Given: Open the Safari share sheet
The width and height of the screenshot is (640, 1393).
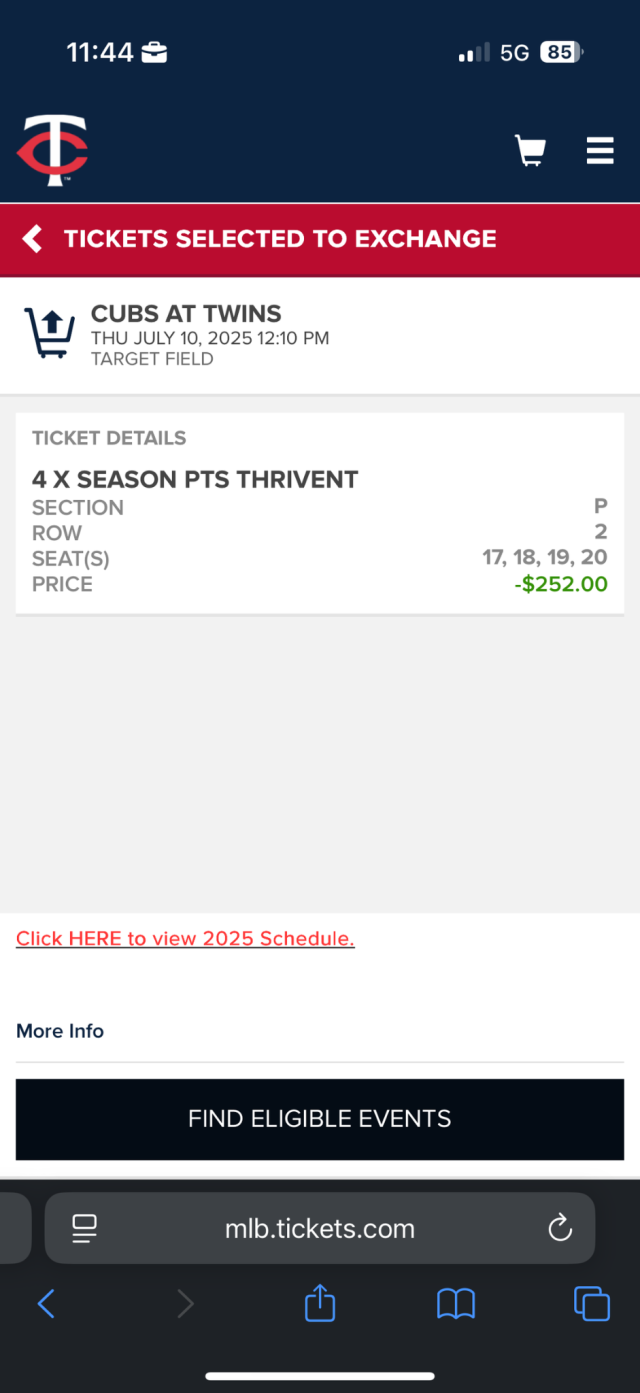Looking at the screenshot, I should tap(320, 1303).
